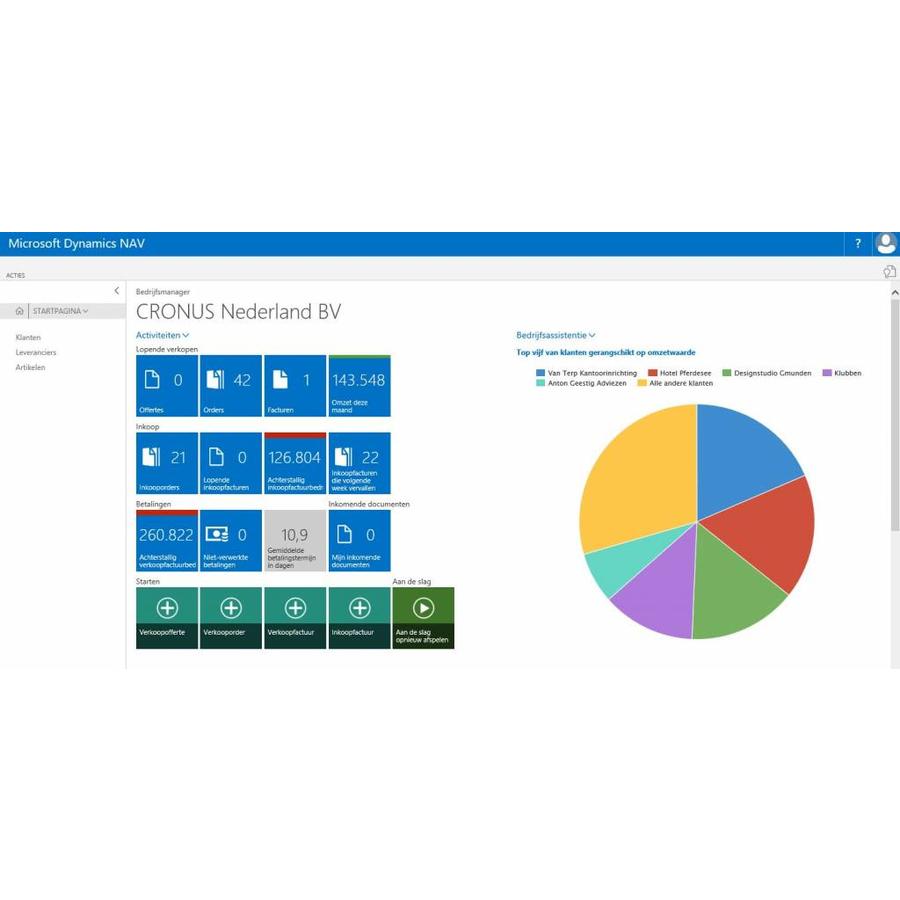Click the Aan de slag group label
This screenshot has height=900, width=900.
click(x=412, y=581)
